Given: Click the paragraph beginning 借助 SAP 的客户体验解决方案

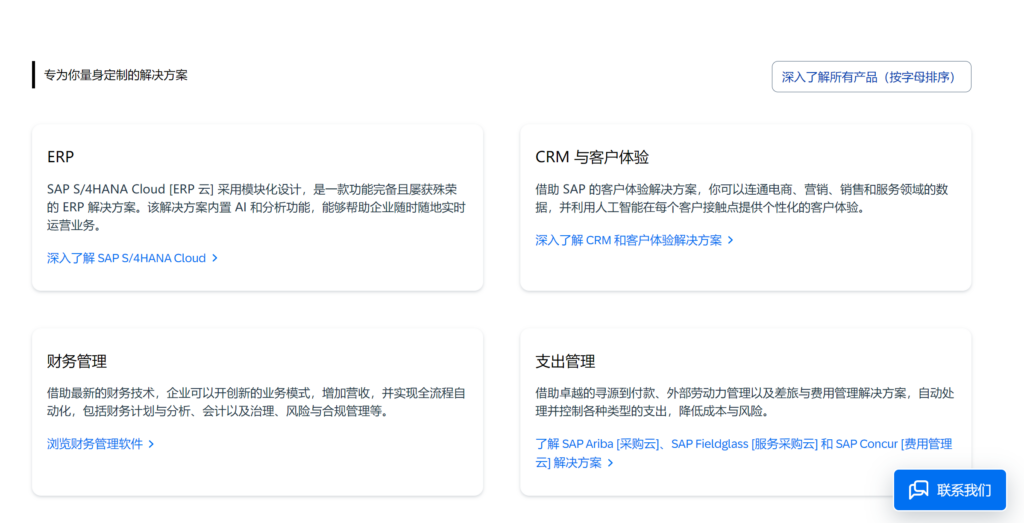Looking at the screenshot, I should 742,198.
